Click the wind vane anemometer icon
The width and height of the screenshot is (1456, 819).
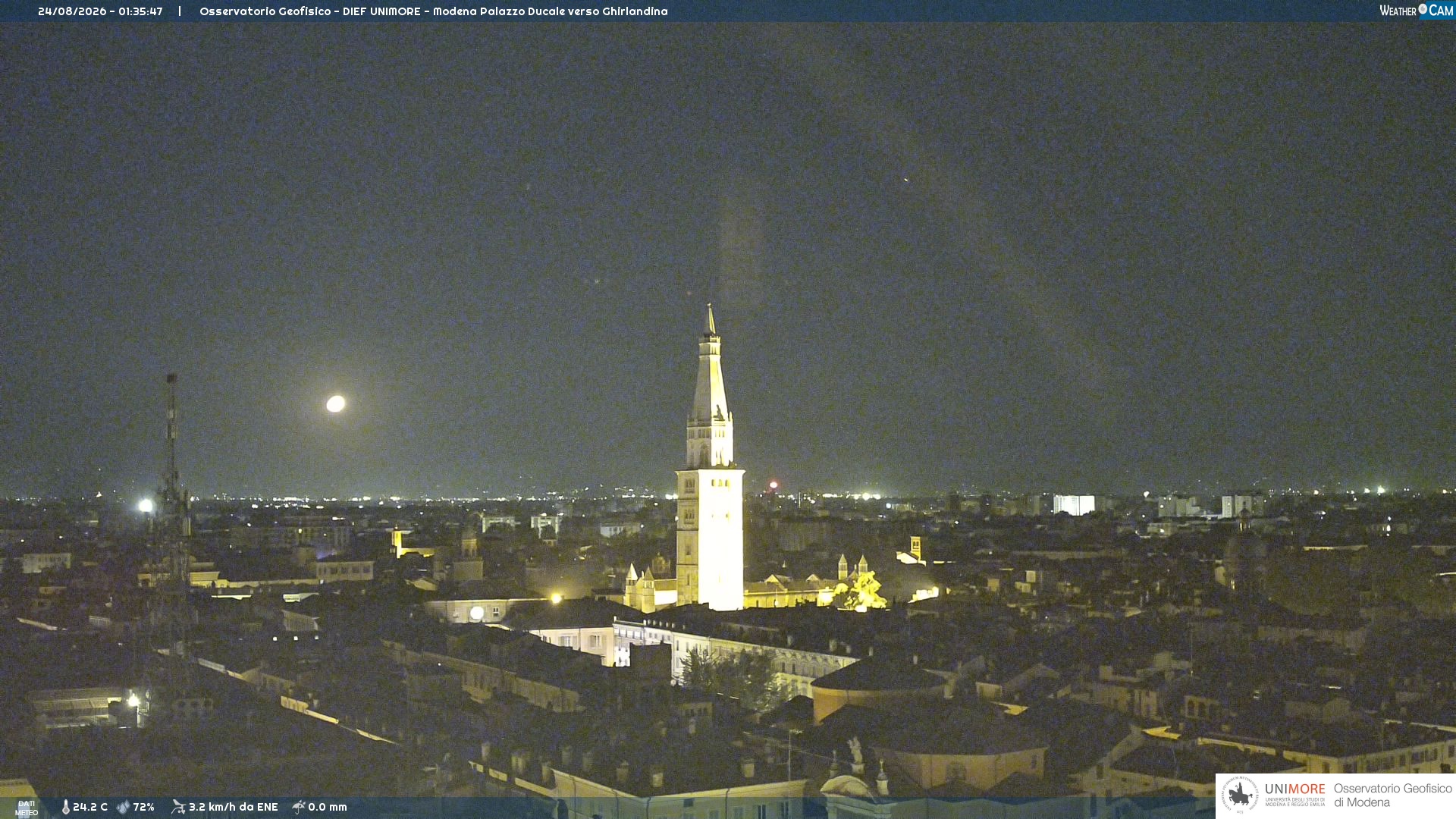pos(178,808)
